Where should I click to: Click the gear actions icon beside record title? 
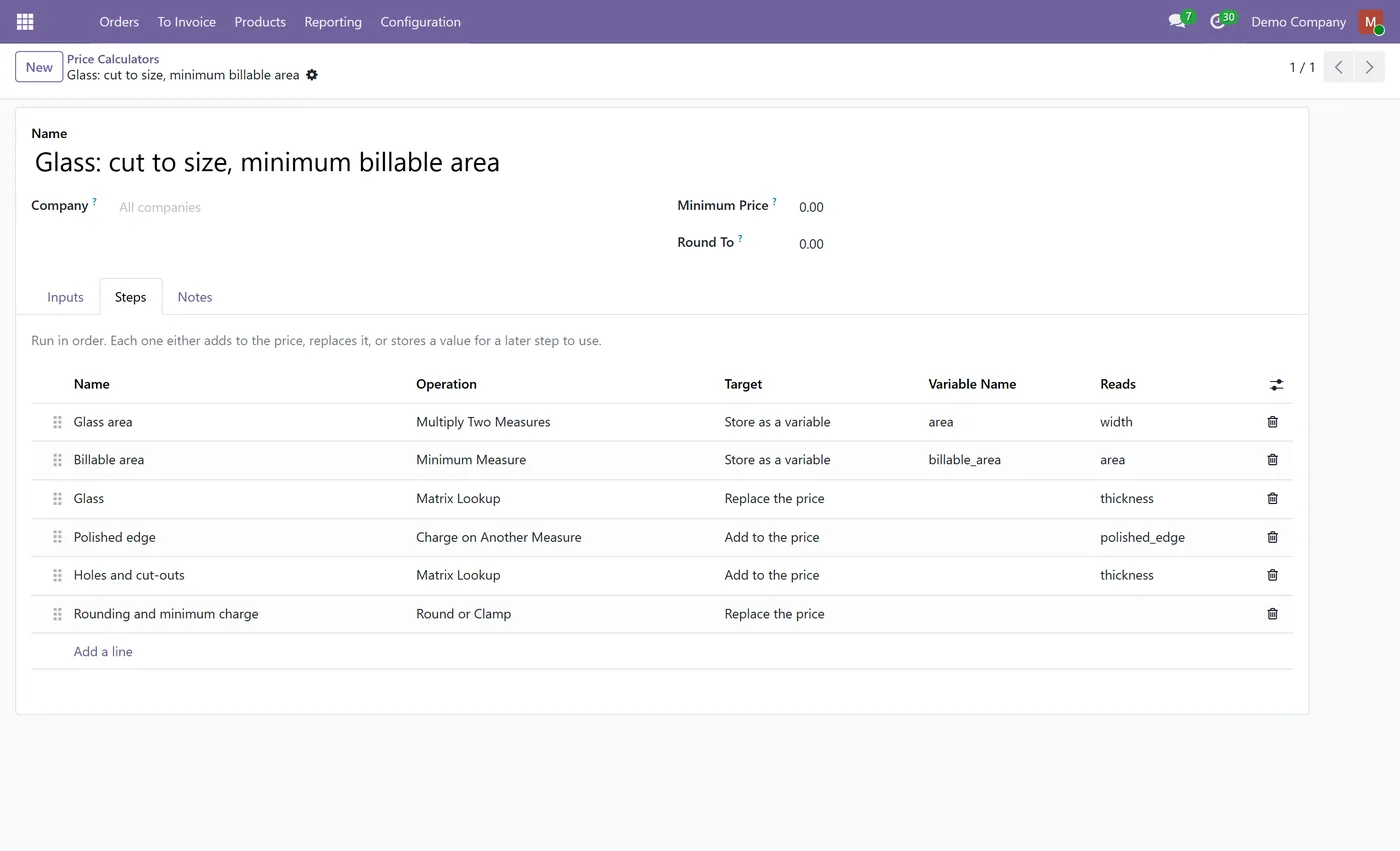click(x=312, y=75)
